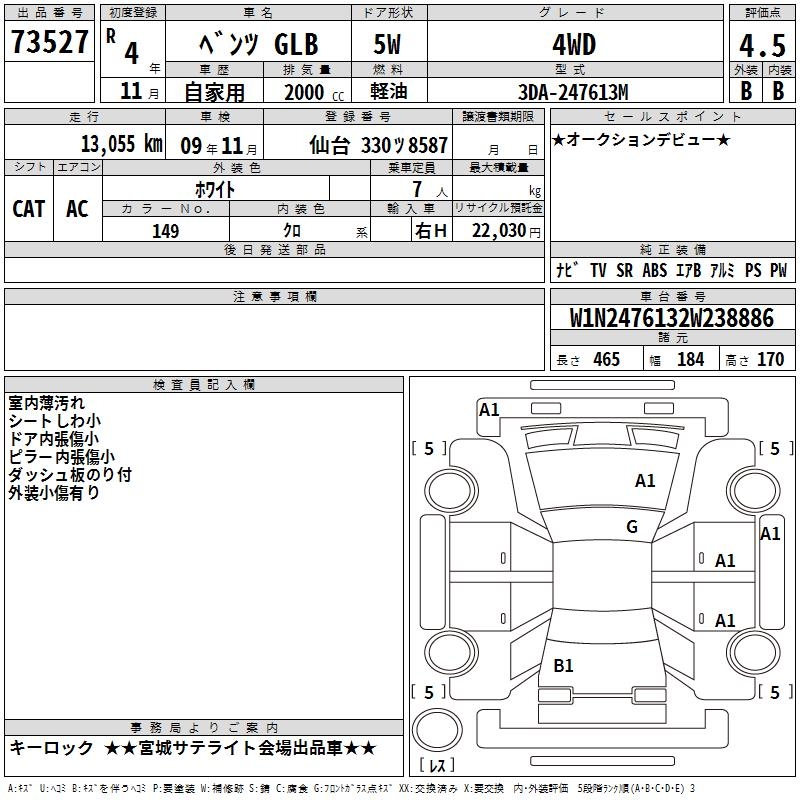Select the キーロック notice text

51,748
